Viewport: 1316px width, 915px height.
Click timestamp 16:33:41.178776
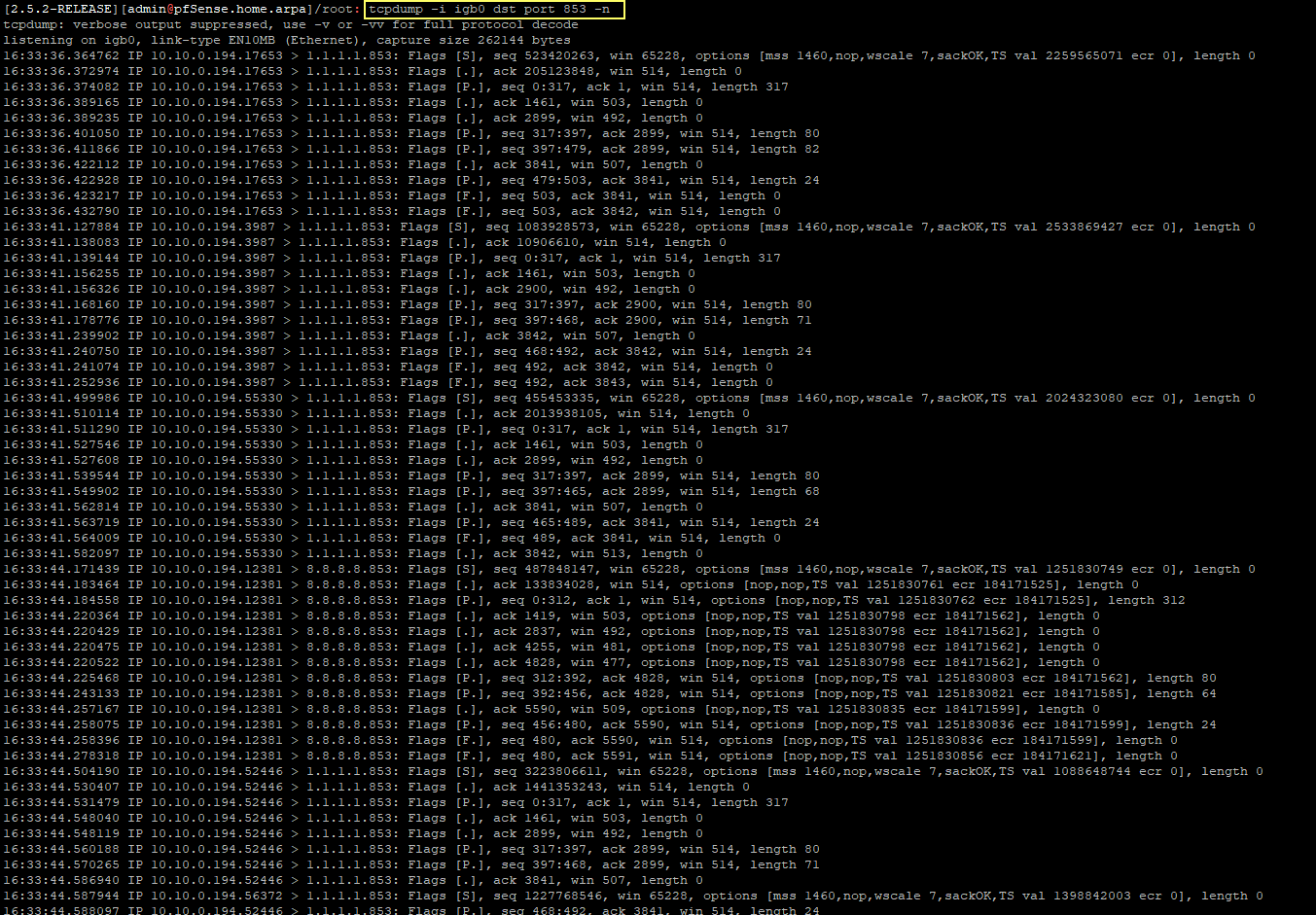(61, 320)
